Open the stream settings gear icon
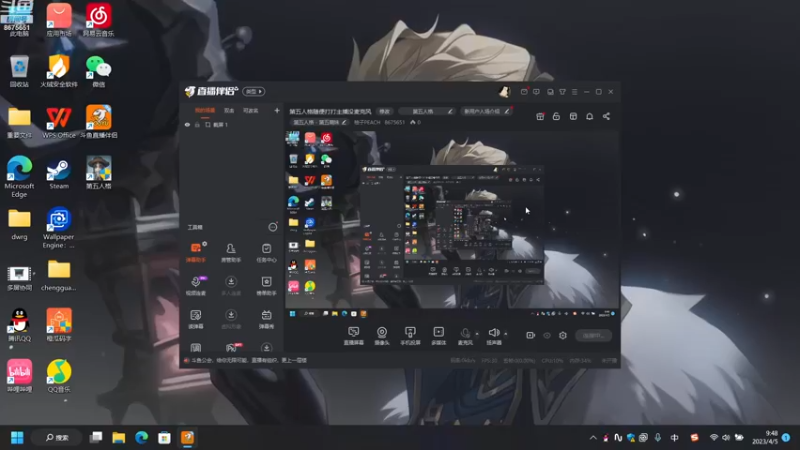The width and height of the screenshot is (800, 450). pos(563,335)
